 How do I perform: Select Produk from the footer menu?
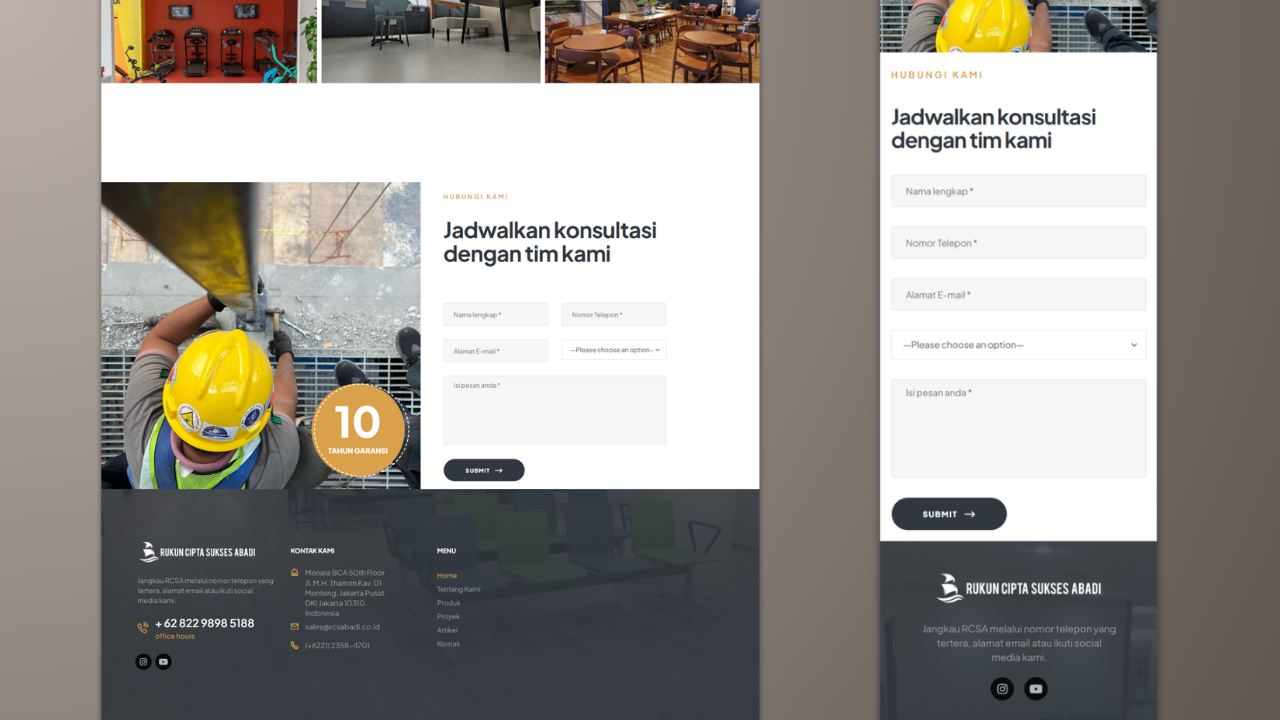pos(449,603)
